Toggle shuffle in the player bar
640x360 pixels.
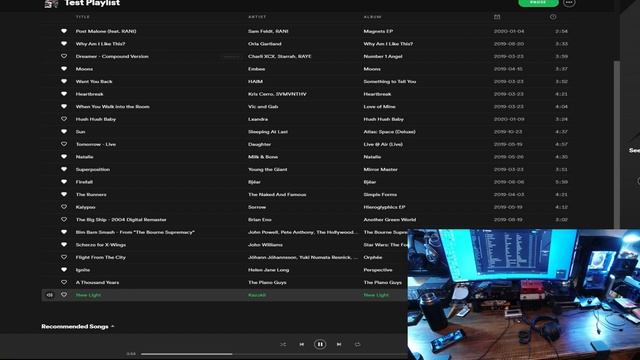point(283,344)
